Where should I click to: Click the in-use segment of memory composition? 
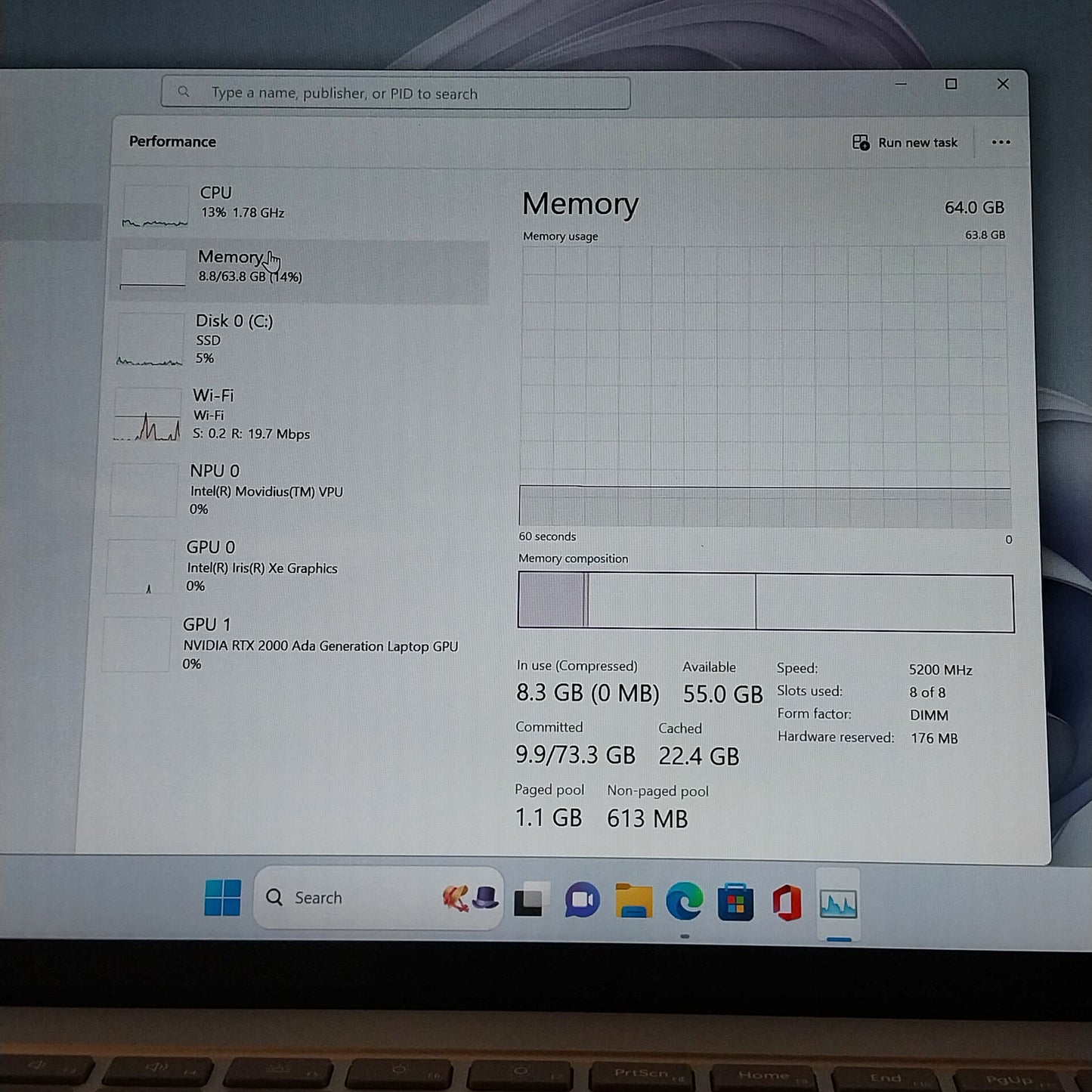pos(551,600)
